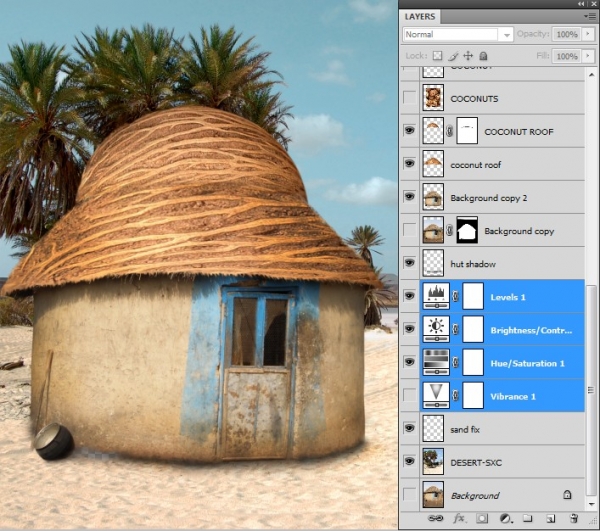This screenshot has width=600, height=531.
Task: Click mask link chain on Hue/Saturation 1 layer
Action: pos(455,362)
